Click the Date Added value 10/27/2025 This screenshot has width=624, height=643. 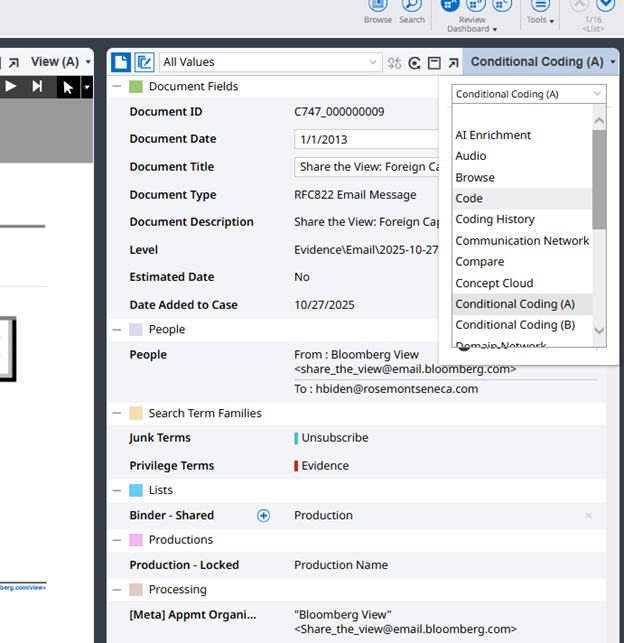pos(324,305)
